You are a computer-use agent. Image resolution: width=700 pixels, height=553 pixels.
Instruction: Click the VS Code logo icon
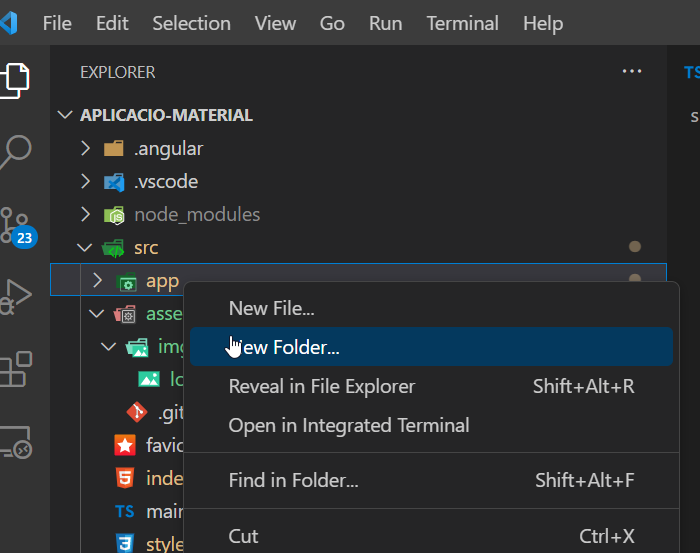tap(12, 22)
